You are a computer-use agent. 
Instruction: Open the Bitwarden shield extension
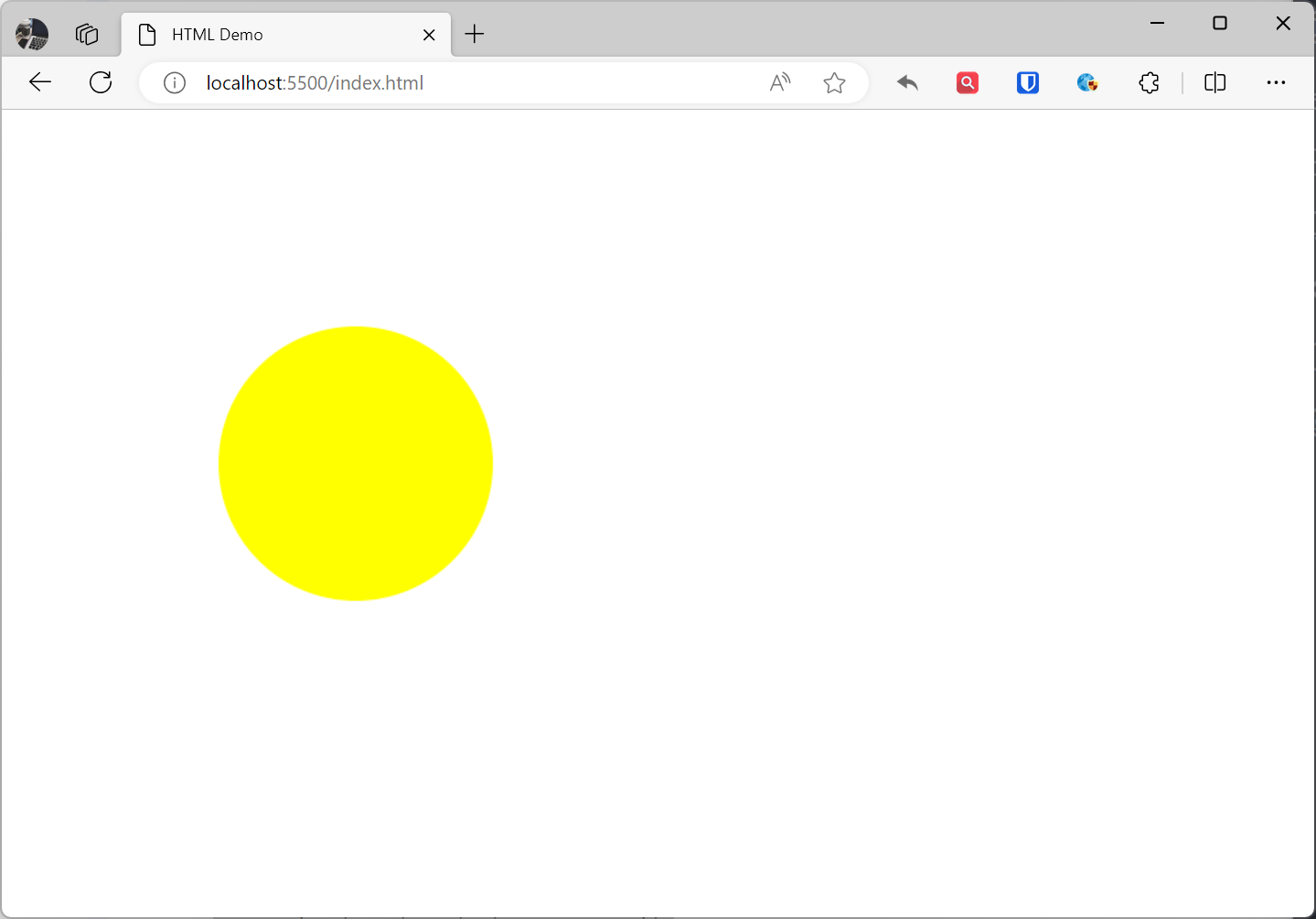point(1028,83)
